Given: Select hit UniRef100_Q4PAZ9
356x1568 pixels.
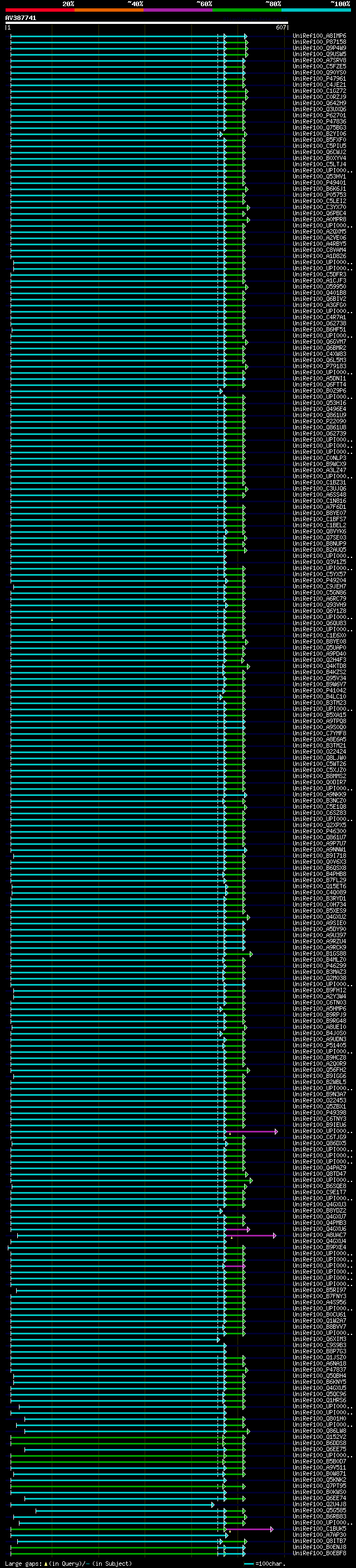Looking at the screenshot, I should click(x=319, y=1168).
